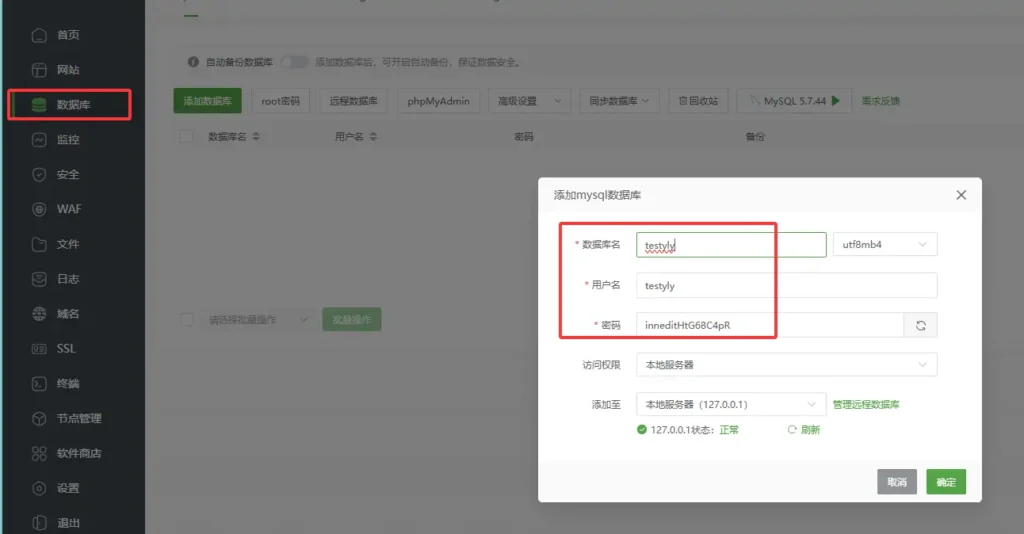
Task: Click the WAF firewall icon
Action: click(x=39, y=209)
